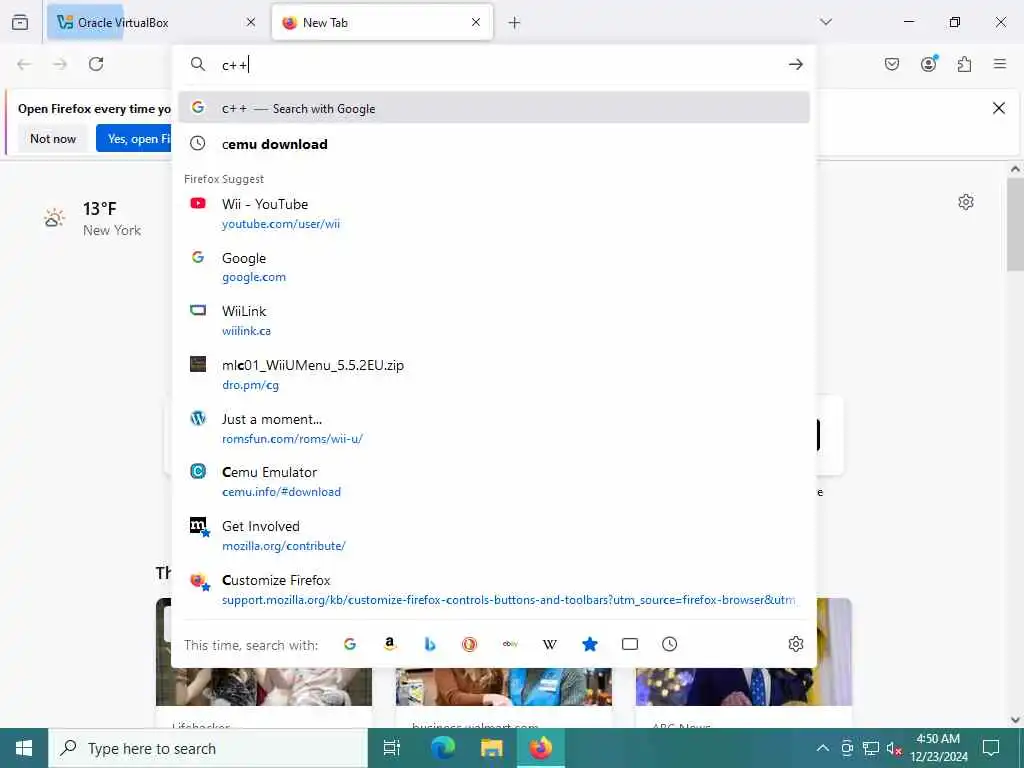Screen dimensions: 1024x768
Task: Open the Windows notification center
Action: pos(991,748)
